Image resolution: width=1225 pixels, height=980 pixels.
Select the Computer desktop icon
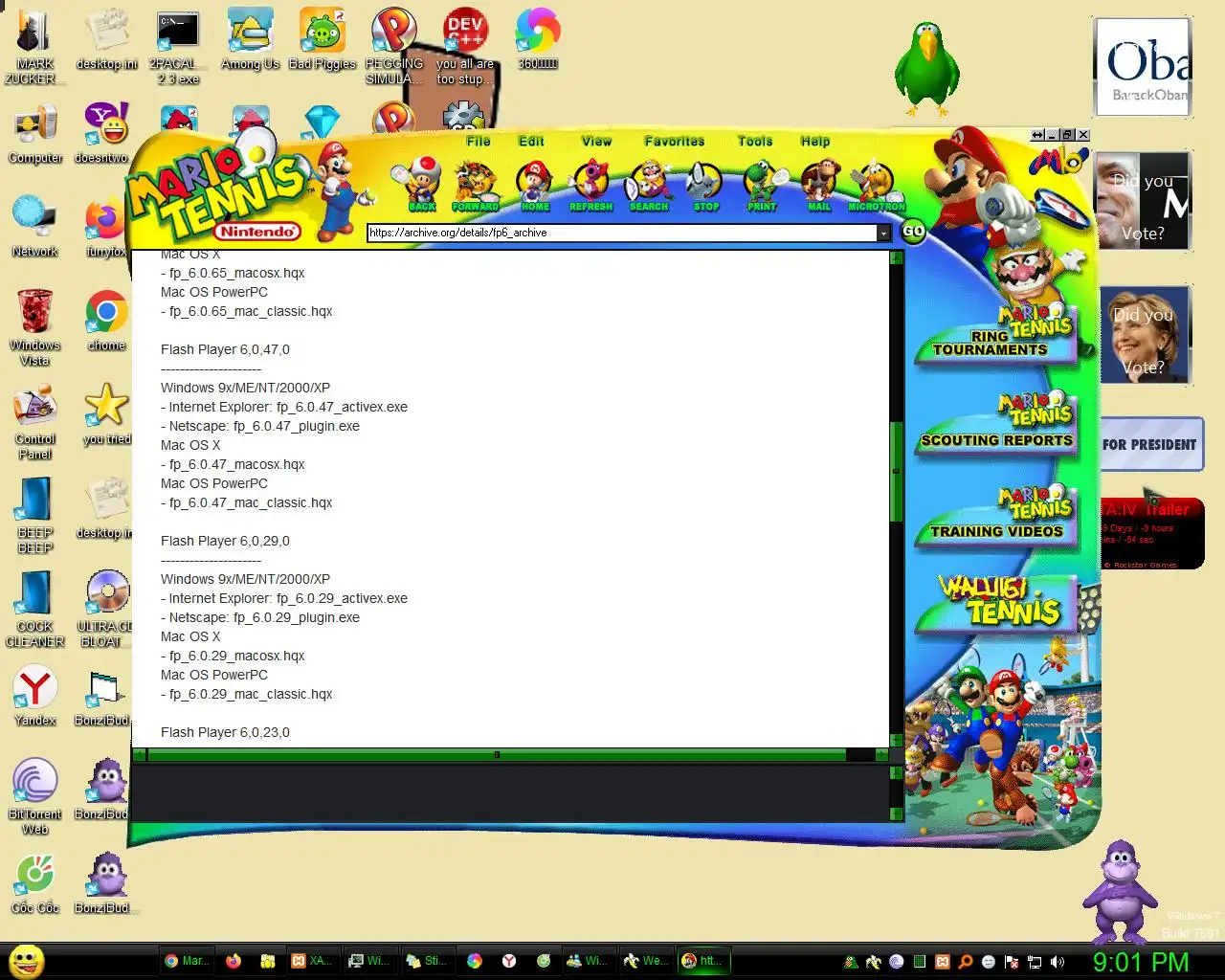[x=35, y=134]
